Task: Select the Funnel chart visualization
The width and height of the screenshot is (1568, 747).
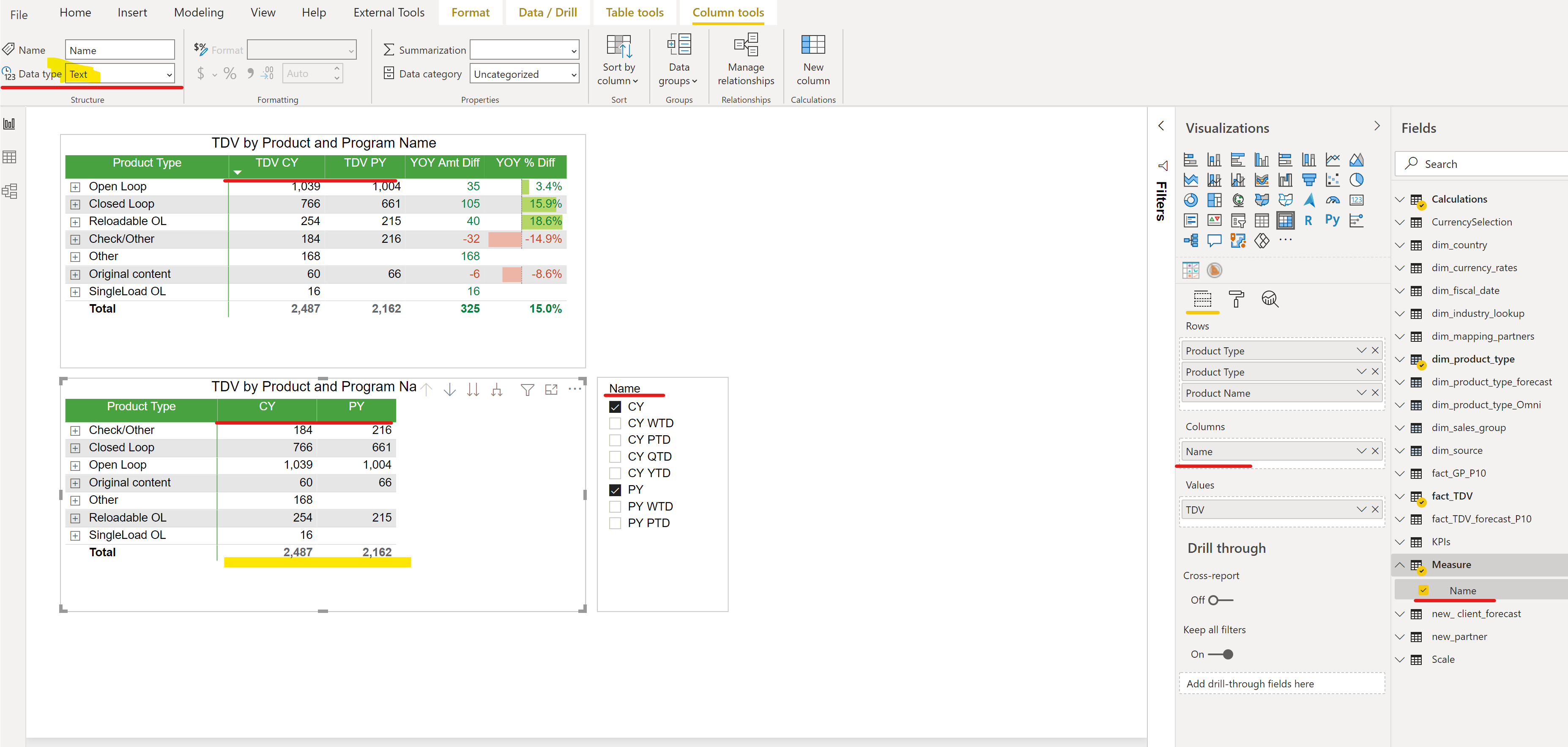Action: [x=1309, y=180]
